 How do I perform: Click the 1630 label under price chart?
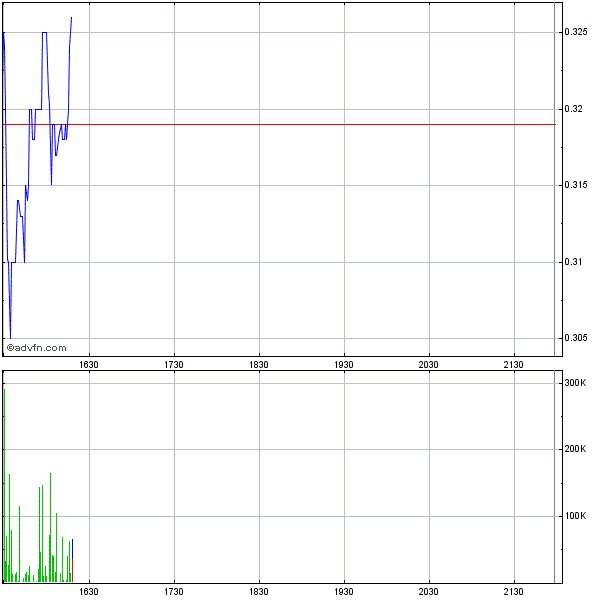point(89,365)
